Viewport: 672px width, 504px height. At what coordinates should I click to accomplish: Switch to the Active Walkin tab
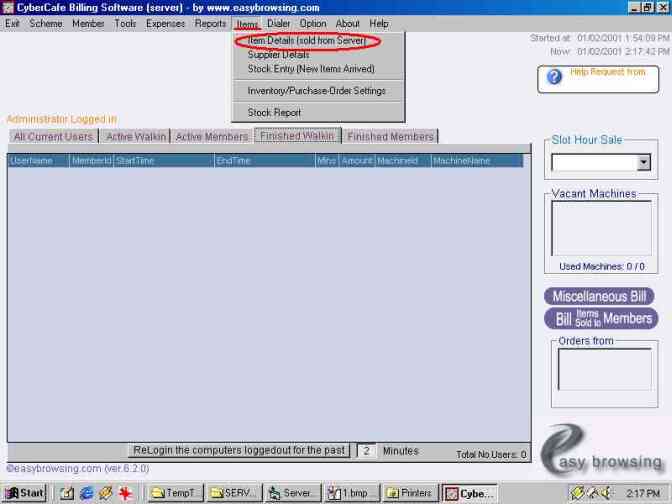point(134,137)
